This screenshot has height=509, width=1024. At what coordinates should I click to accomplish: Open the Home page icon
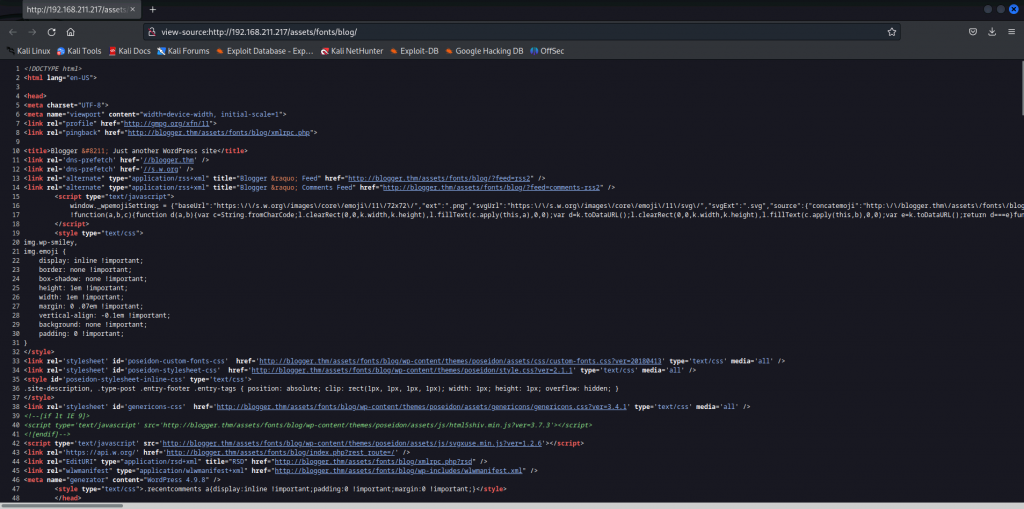[x=71, y=32]
